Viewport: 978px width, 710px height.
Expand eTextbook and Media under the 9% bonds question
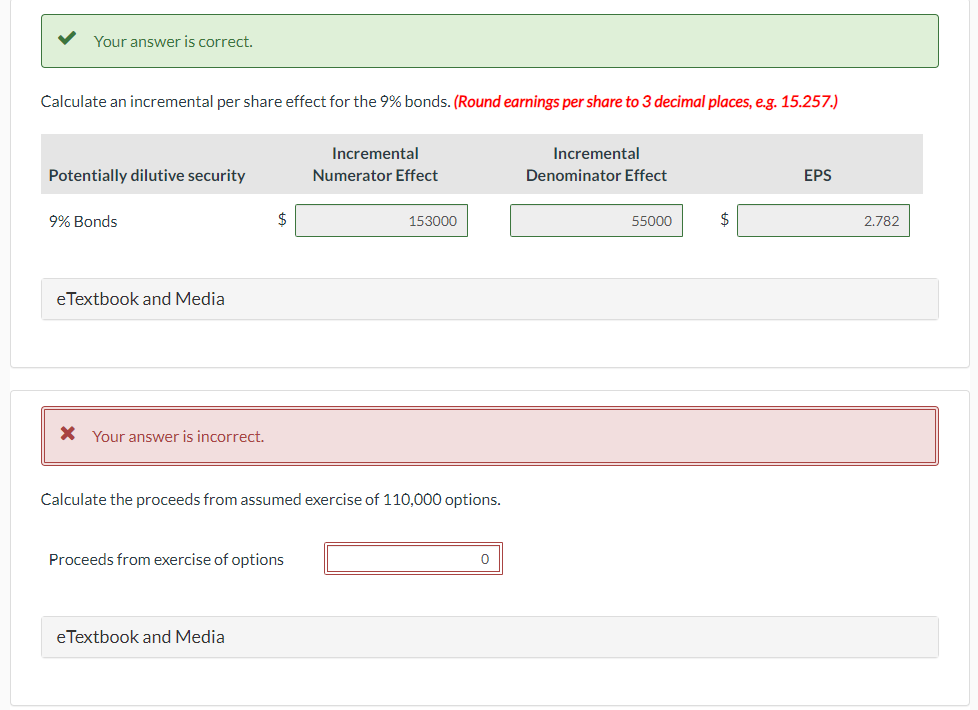coord(490,299)
